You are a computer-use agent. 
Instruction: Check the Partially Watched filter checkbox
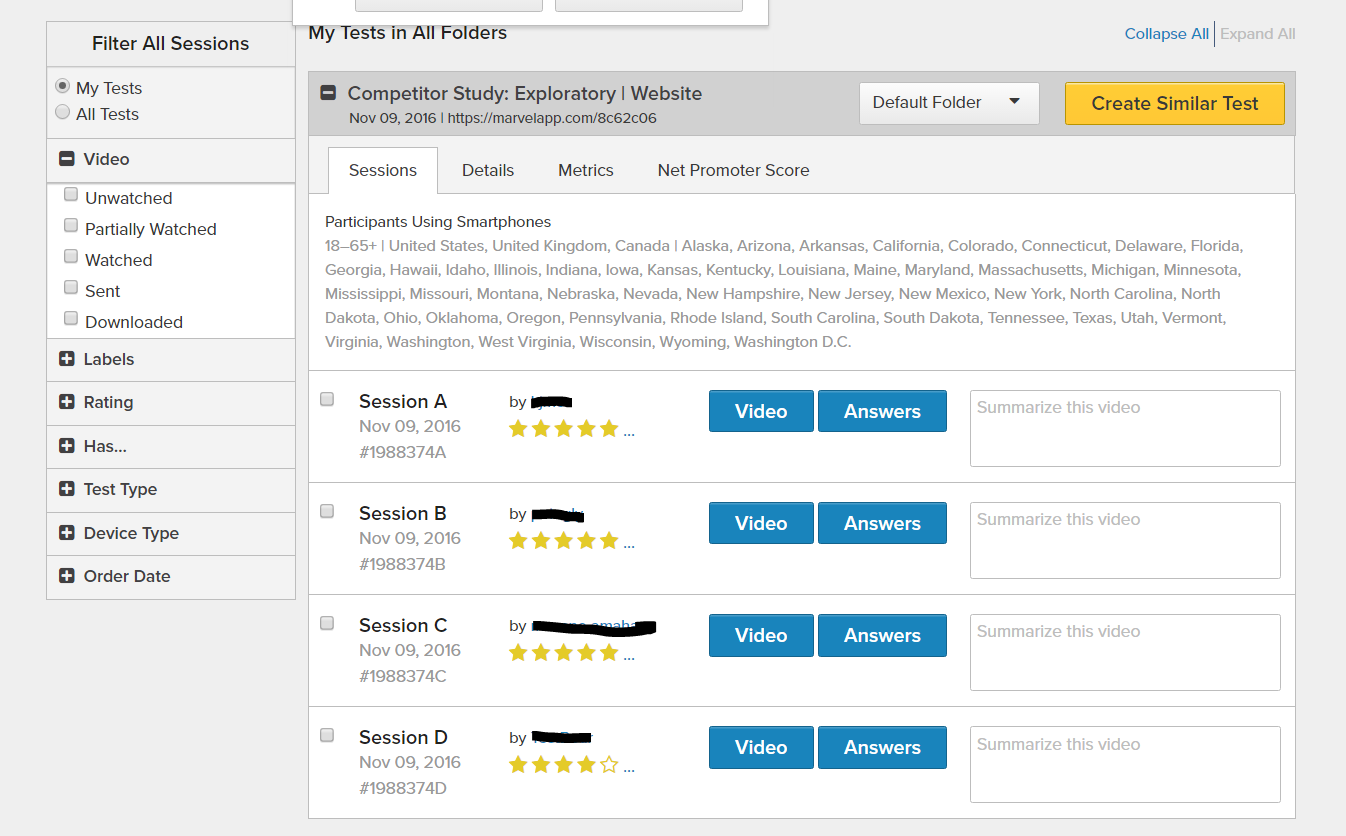tap(71, 226)
